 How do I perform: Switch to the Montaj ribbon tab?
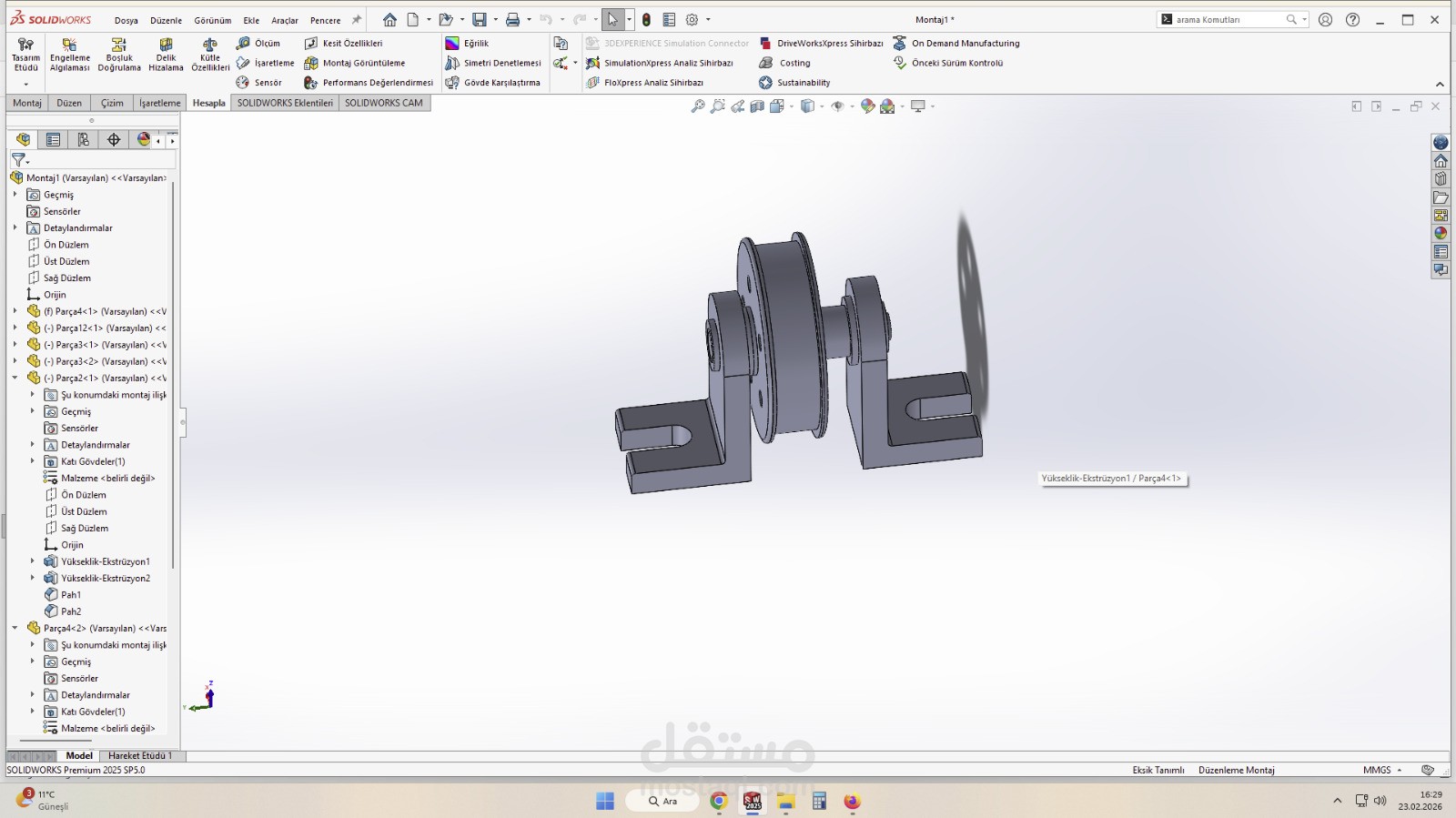(27, 103)
